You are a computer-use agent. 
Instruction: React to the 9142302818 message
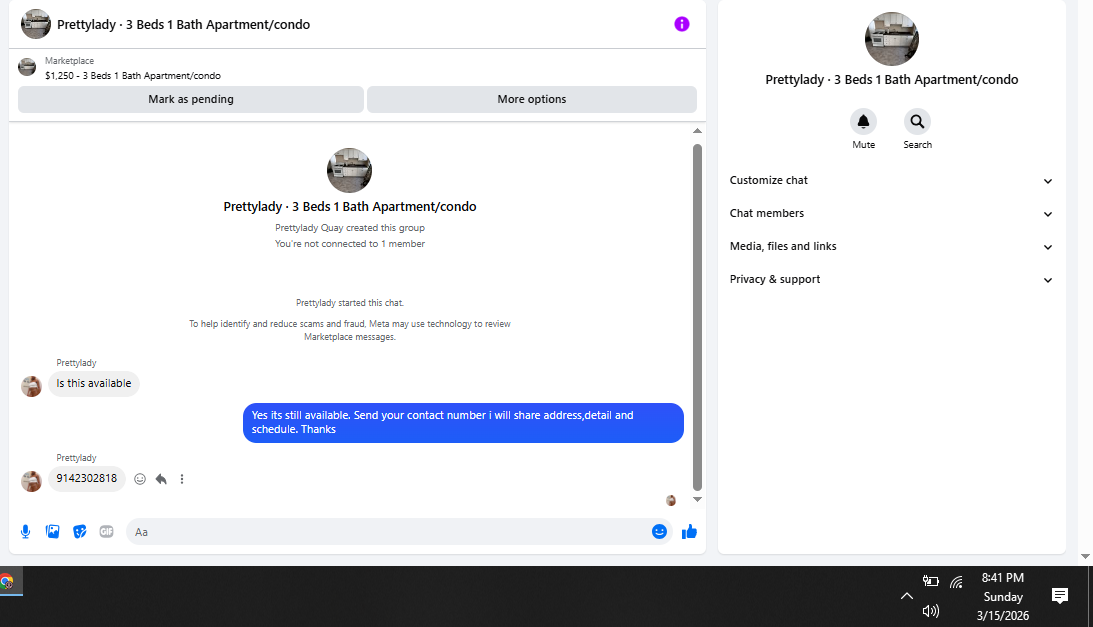coord(140,479)
